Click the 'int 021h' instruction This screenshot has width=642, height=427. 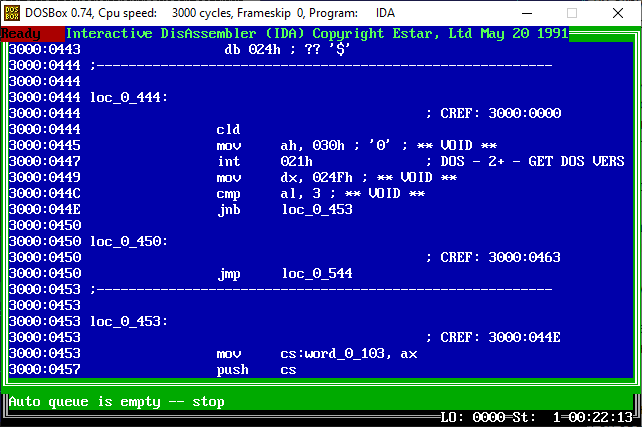(264, 161)
